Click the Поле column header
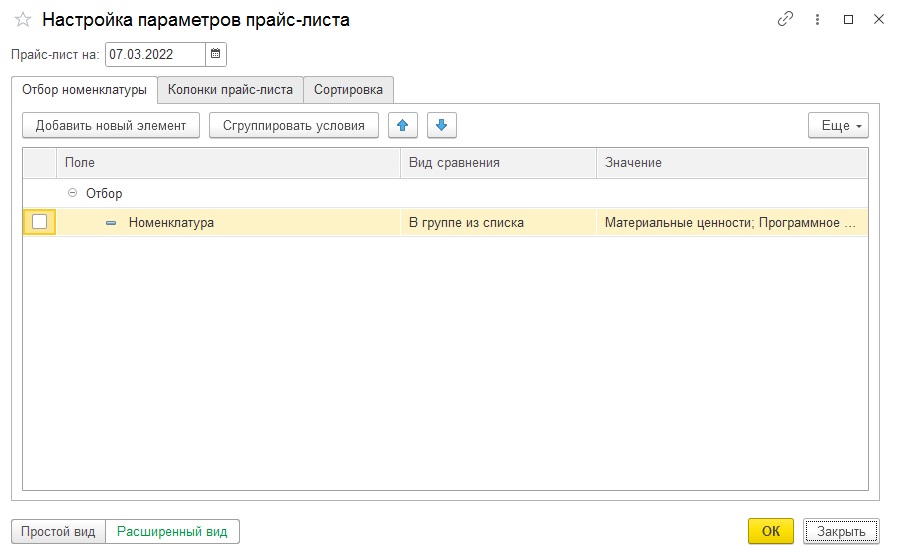 click(x=228, y=162)
